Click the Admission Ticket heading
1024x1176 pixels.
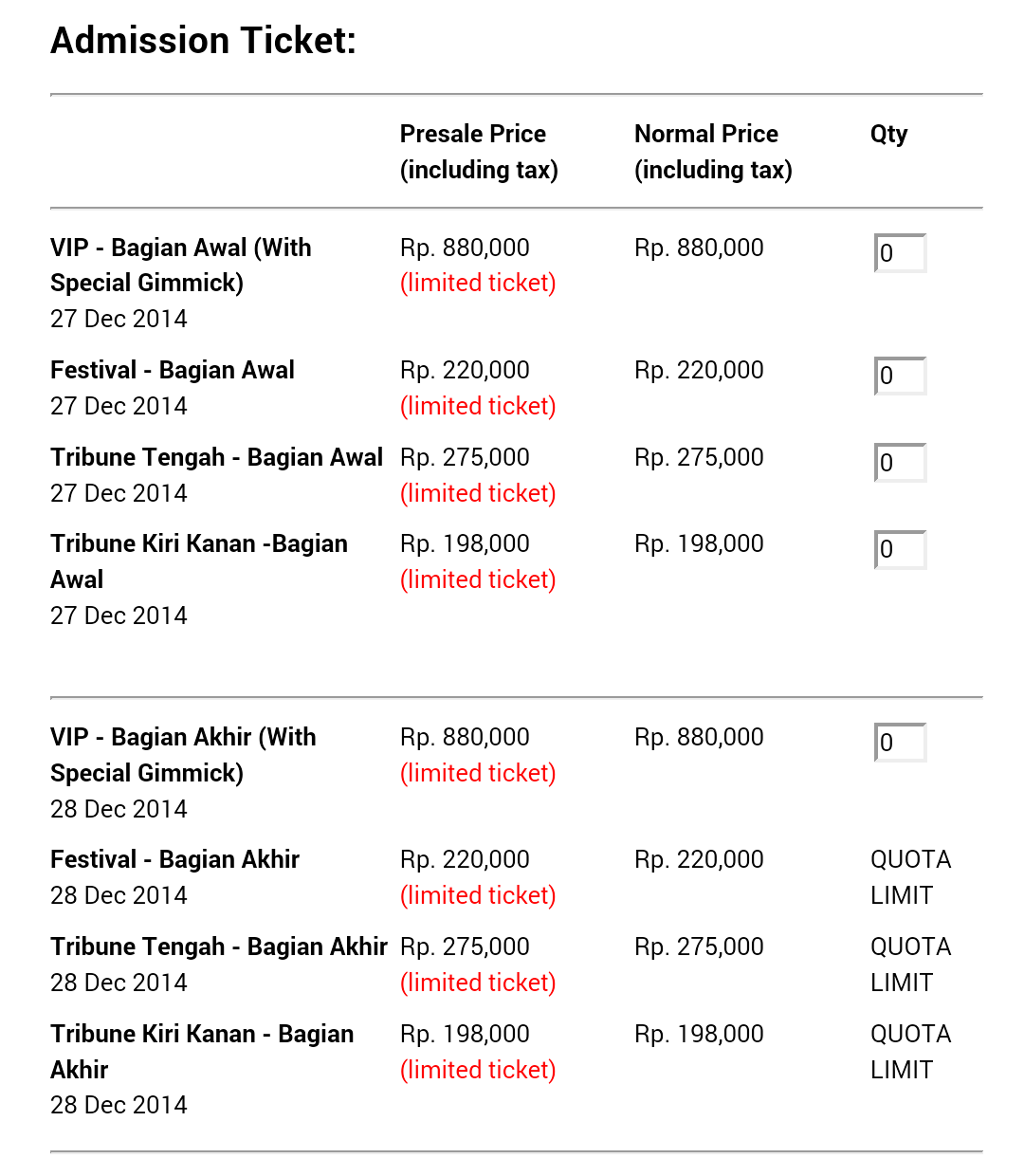tap(203, 41)
